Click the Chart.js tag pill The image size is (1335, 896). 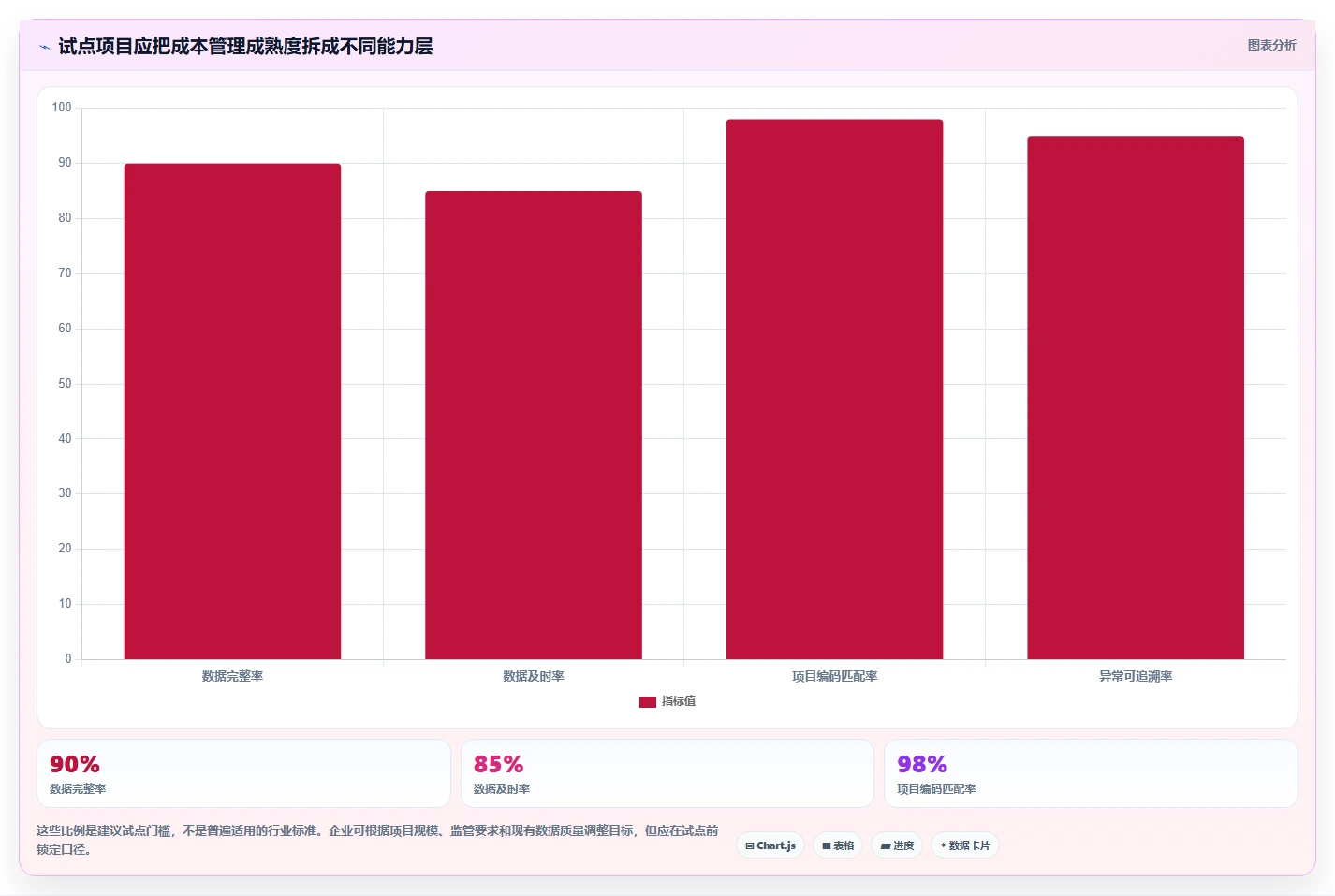[x=770, y=845]
